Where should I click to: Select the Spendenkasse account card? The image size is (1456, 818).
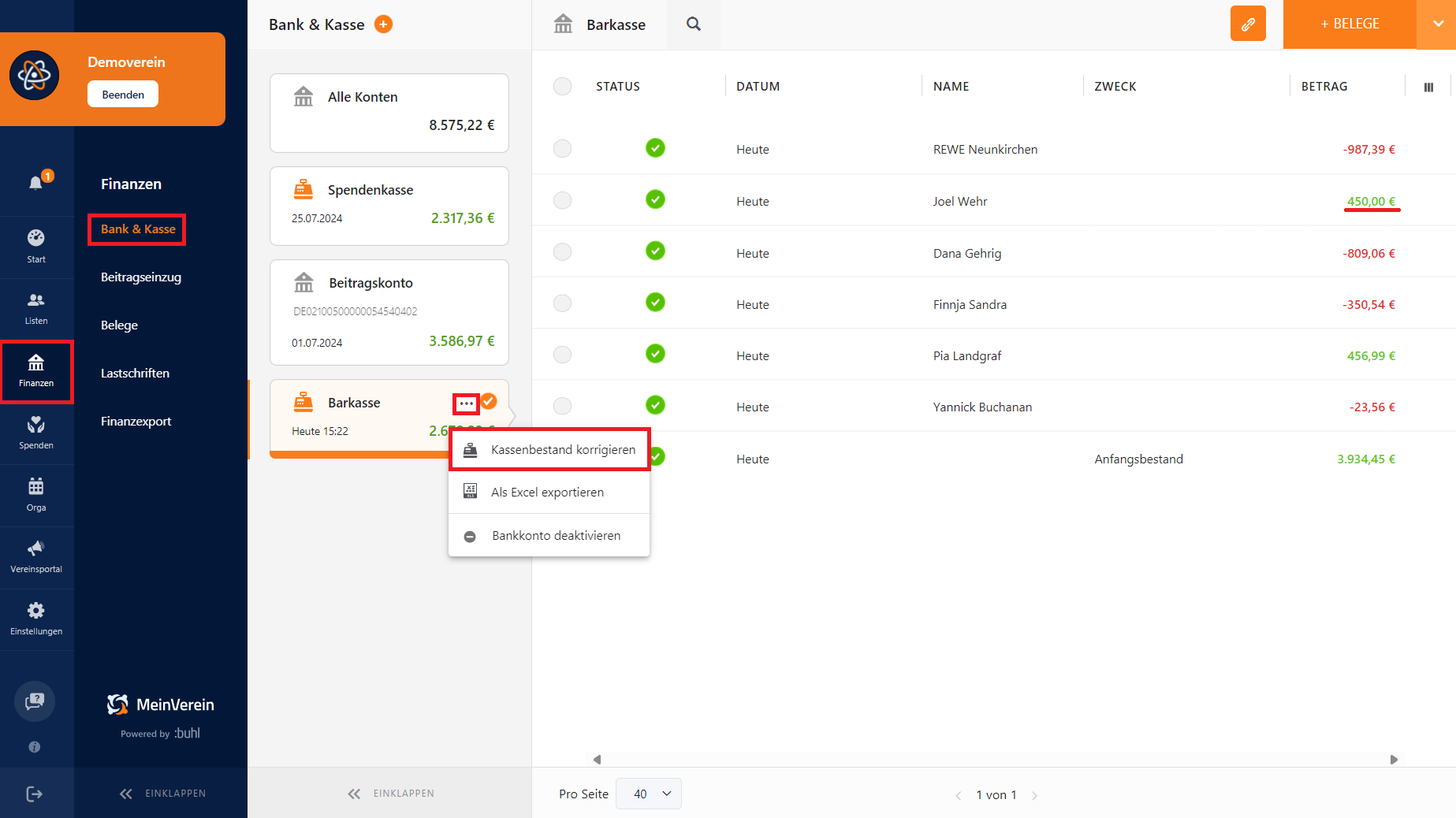[x=389, y=206]
